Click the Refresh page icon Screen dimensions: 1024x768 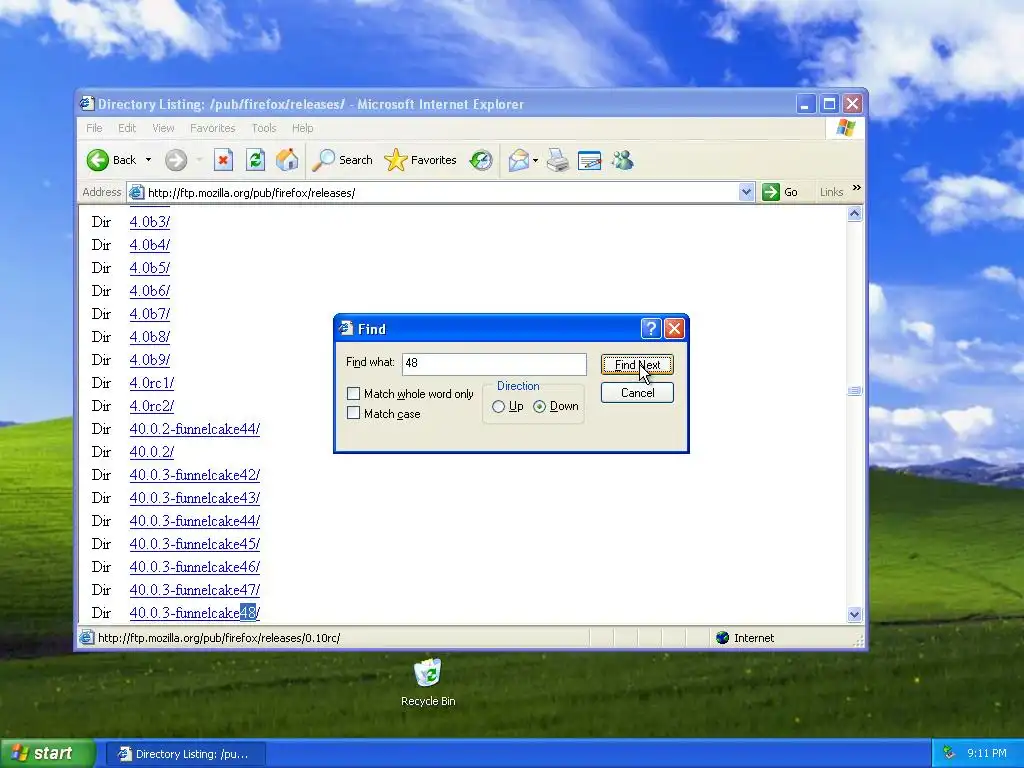click(x=255, y=160)
